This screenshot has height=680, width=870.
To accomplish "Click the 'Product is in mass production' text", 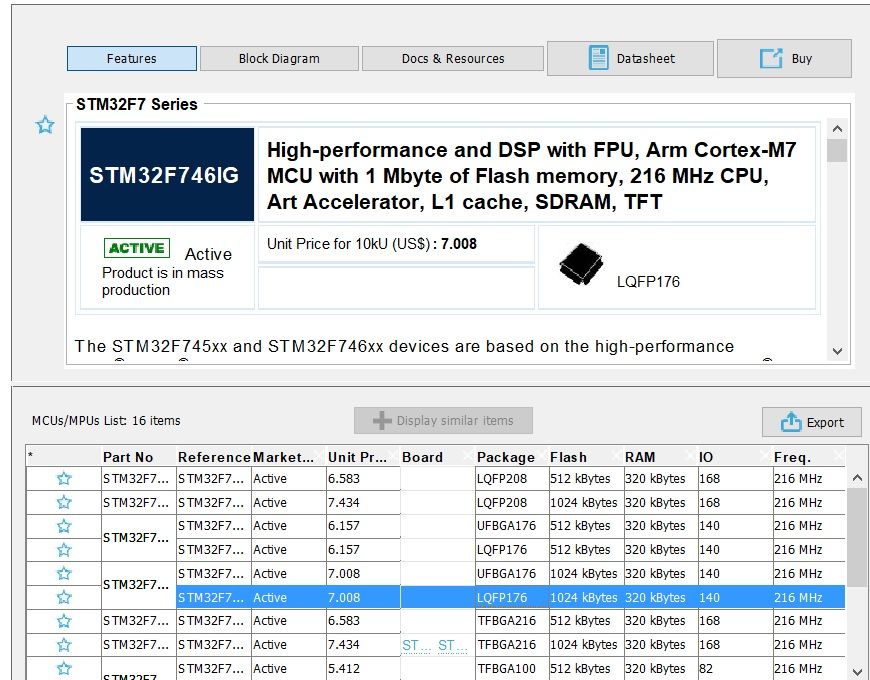I will [x=163, y=281].
